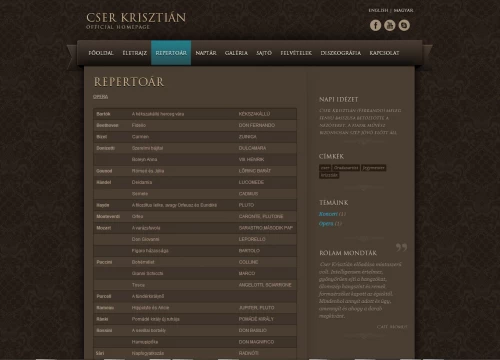Open the Galéria page

point(236,53)
